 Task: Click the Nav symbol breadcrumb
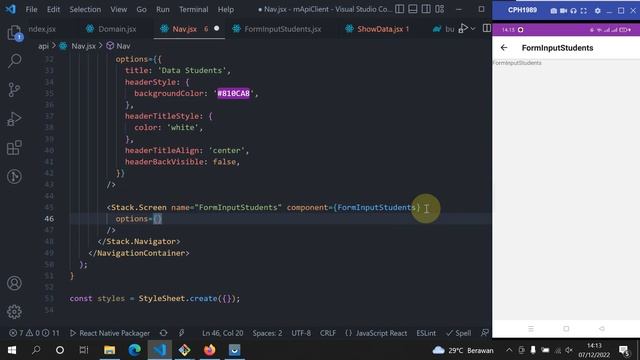(123, 46)
